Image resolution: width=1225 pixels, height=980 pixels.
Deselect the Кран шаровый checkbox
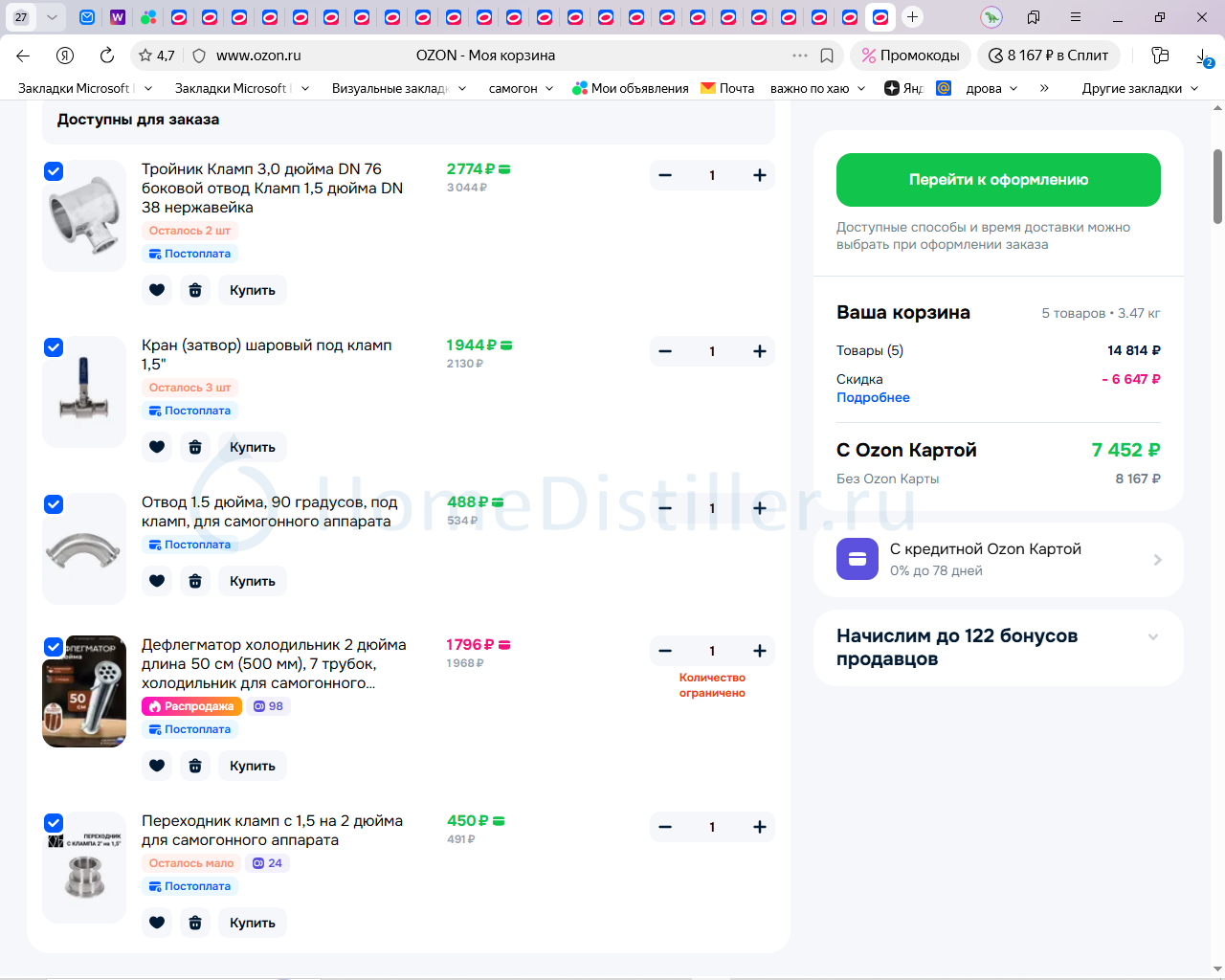click(54, 347)
